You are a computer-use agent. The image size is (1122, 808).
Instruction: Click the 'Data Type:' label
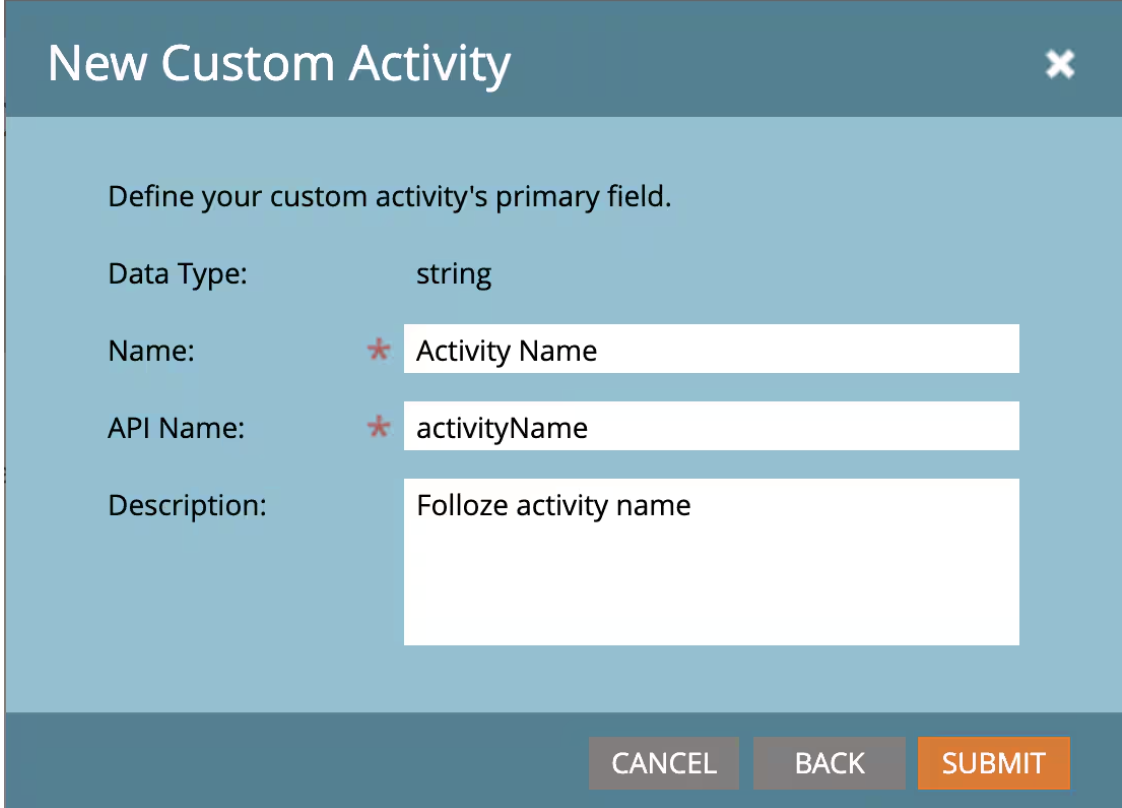[x=178, y=273]
